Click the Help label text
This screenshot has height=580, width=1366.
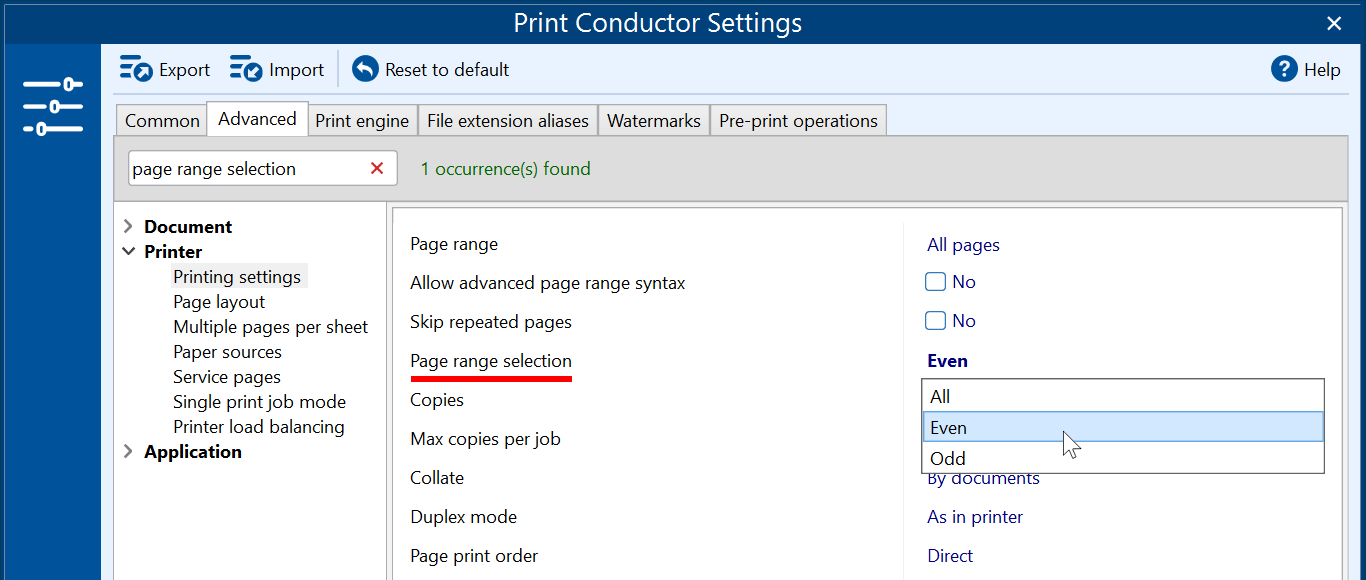[x=1322, y=70]
